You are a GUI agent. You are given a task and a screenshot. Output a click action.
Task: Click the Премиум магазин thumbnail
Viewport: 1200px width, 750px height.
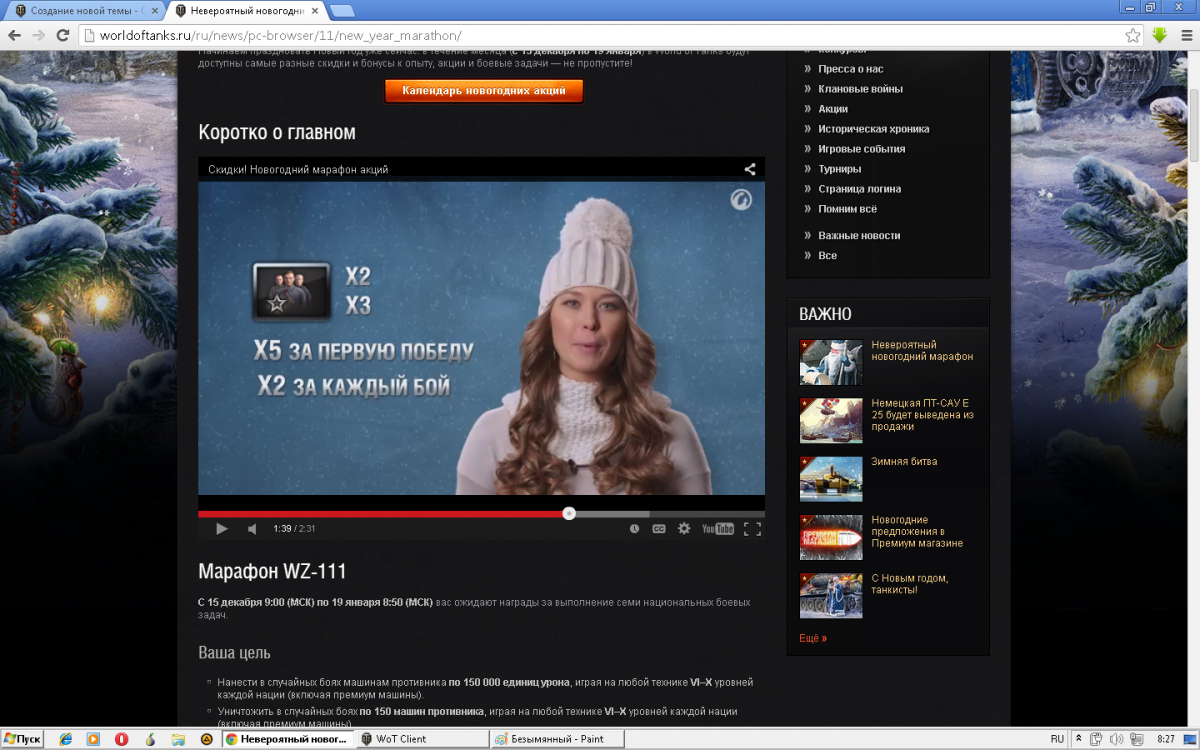[831, 537]
